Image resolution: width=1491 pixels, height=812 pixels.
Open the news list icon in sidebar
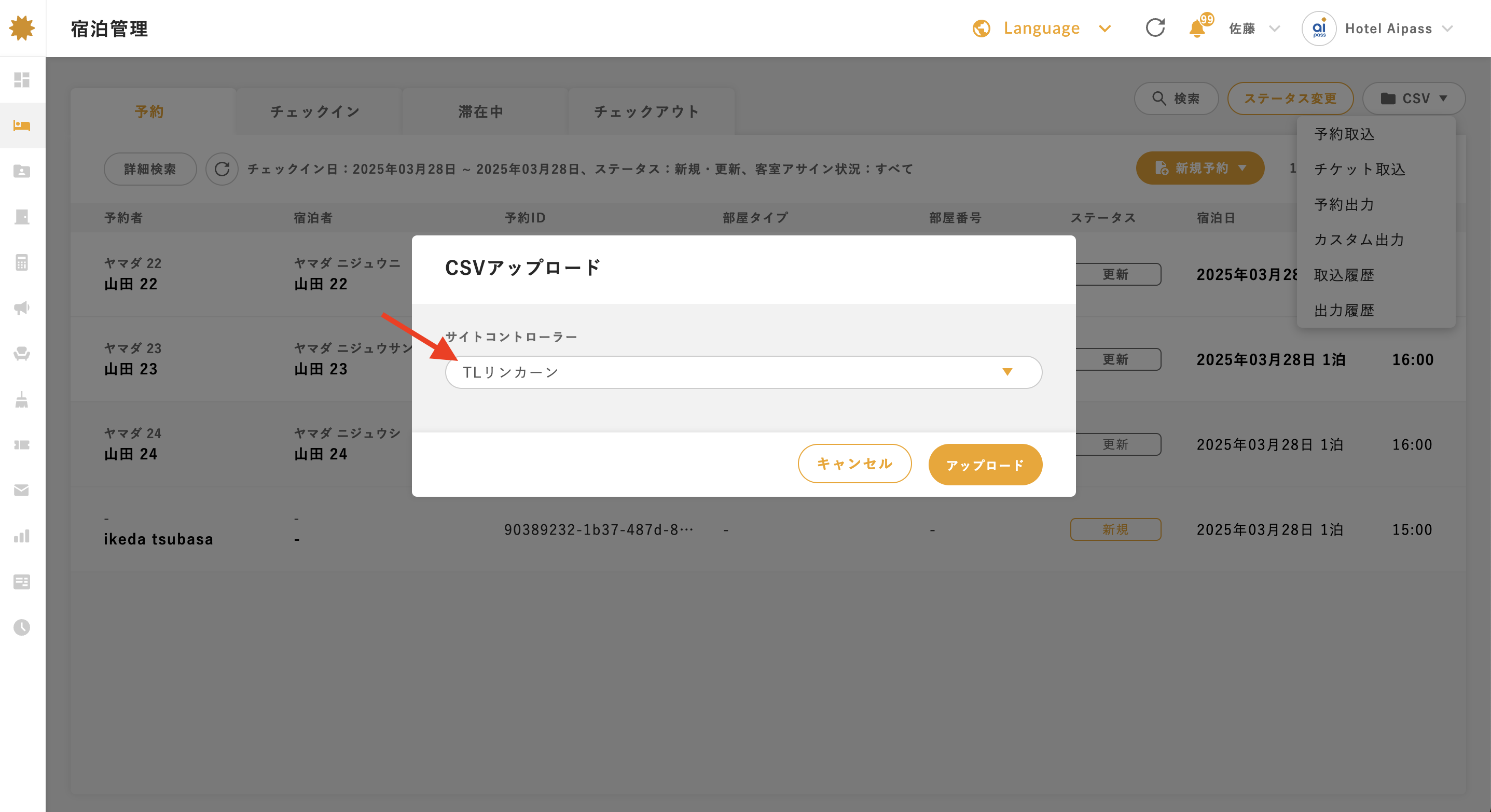22,582
